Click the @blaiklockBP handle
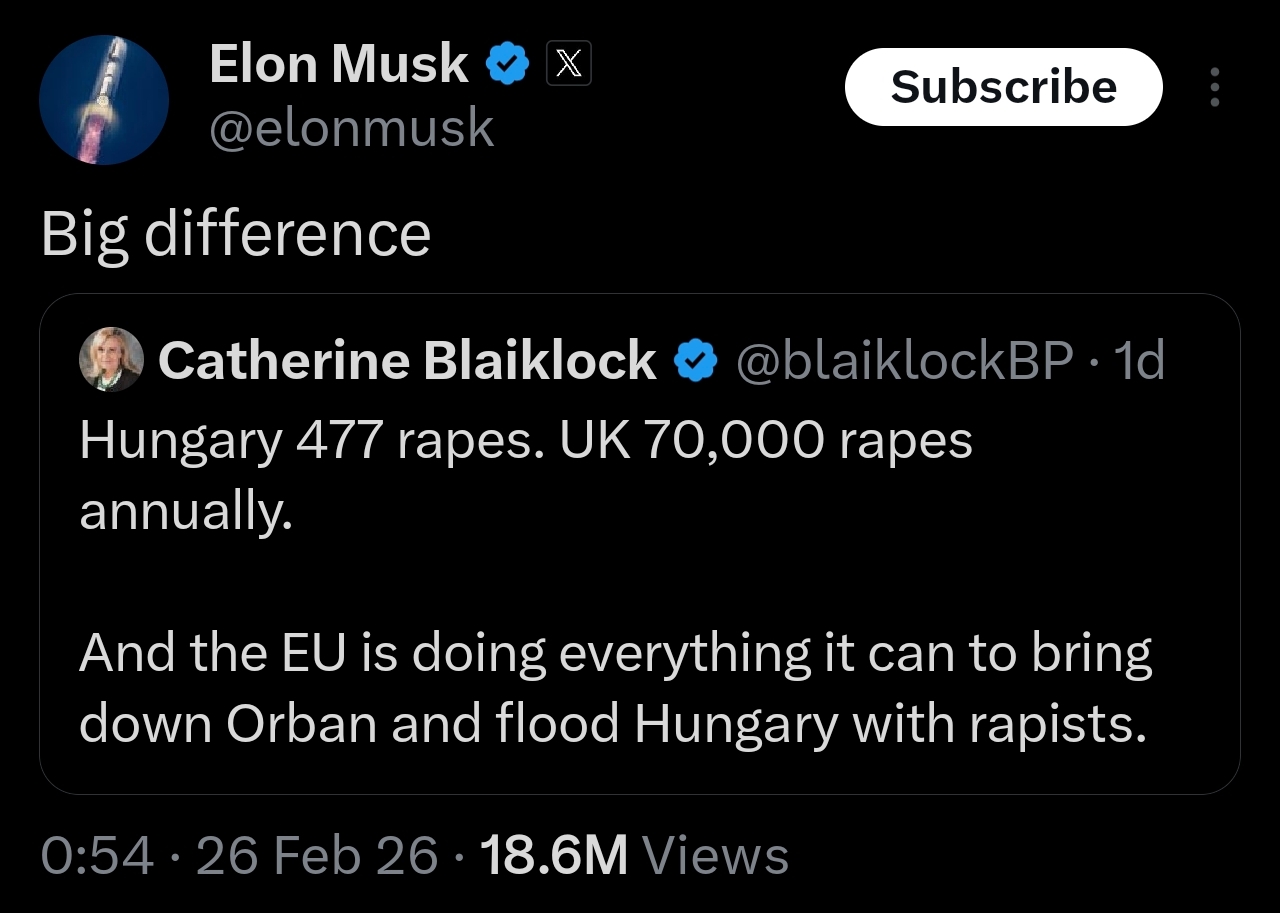1280x913 pixels. point(905,360)
